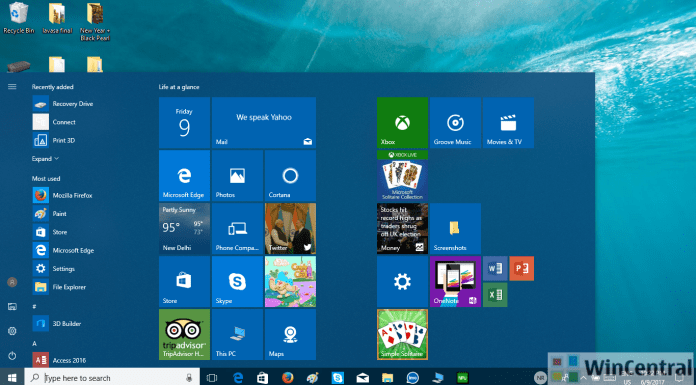Click the Life at a glance group title
696x385 pixels.
[x=179, y=87]
